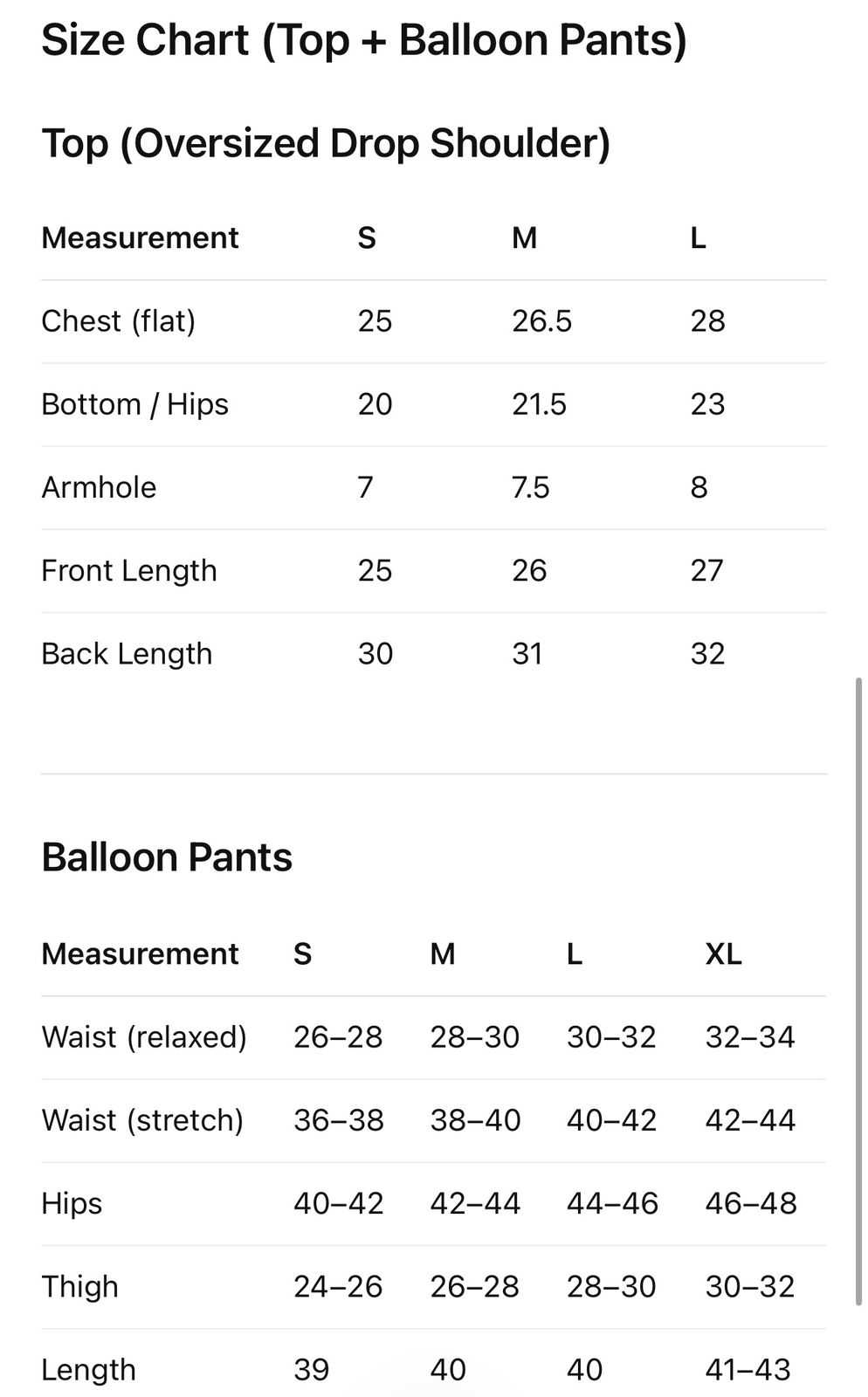Click the 46–48 hips value for XL

(x=750, y=1203)
